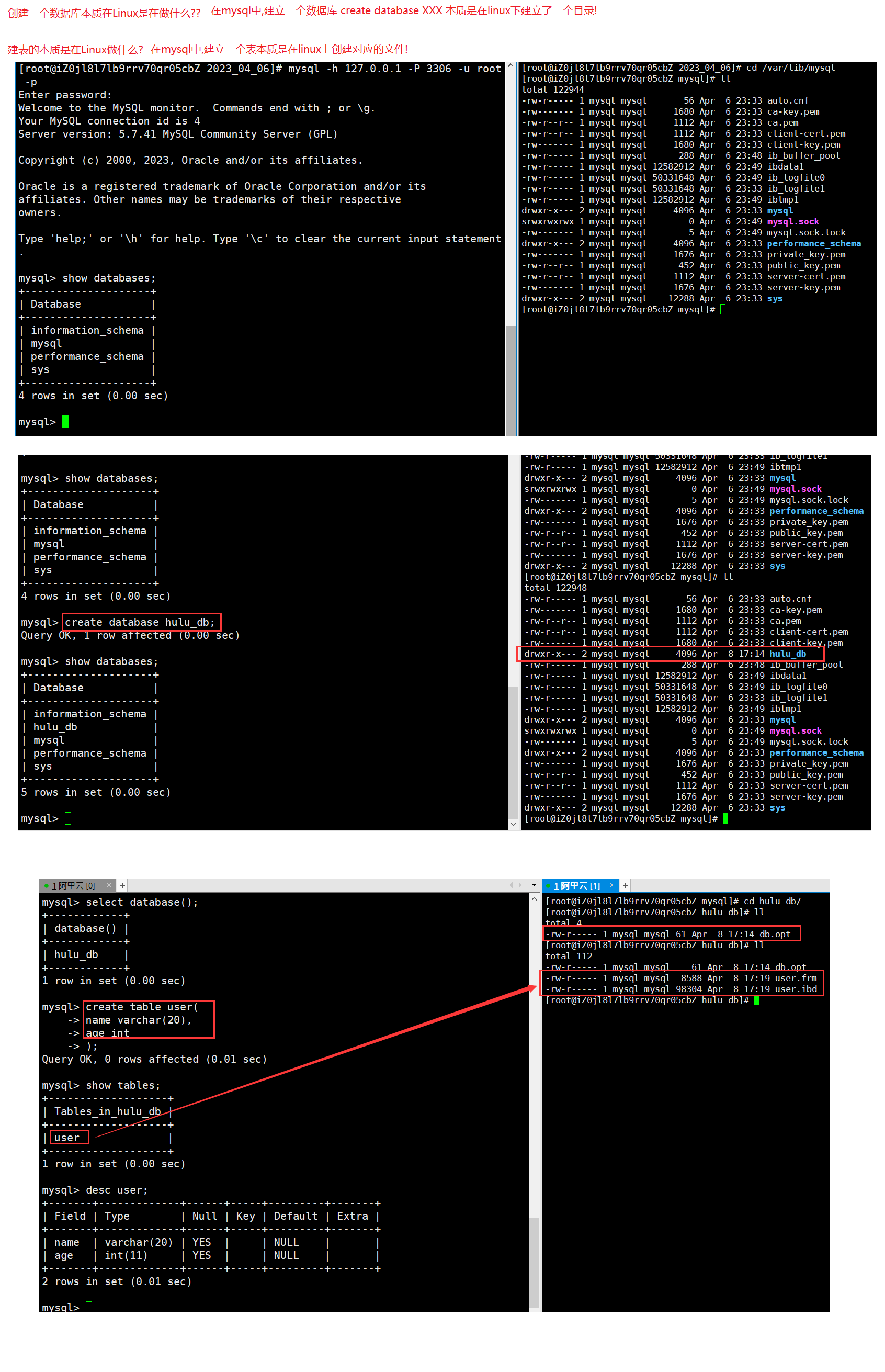Click the tab scroll right arrow

520,886
